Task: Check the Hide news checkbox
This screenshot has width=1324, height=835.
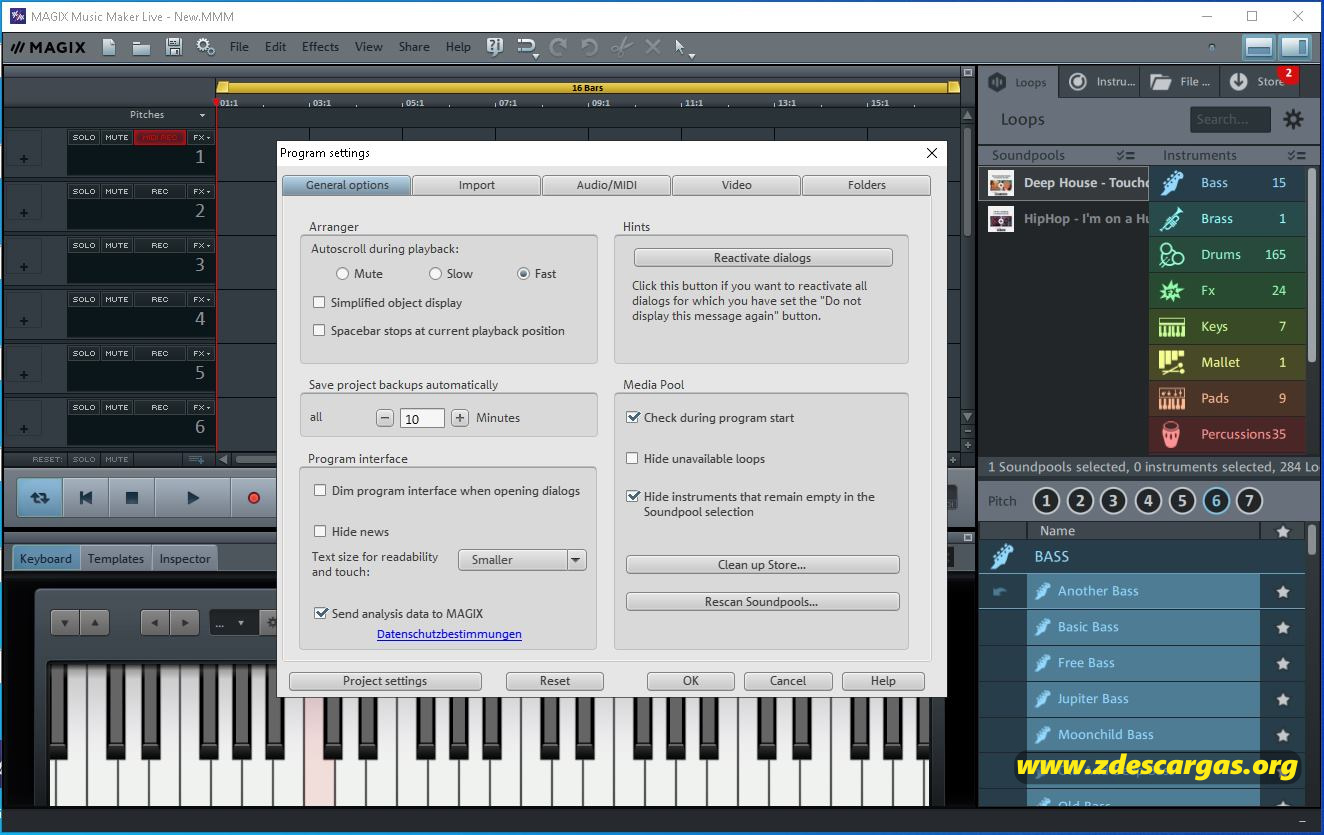Action: point(320,532)
